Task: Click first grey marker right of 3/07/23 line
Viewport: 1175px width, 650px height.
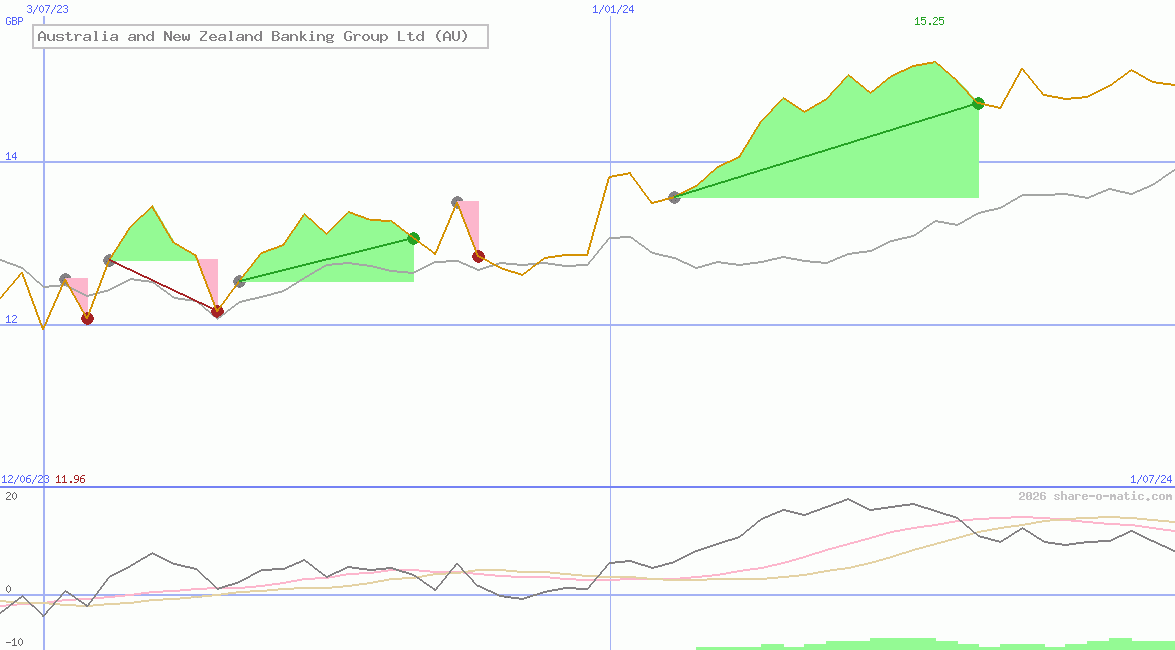Action: [x=65, y=279]
